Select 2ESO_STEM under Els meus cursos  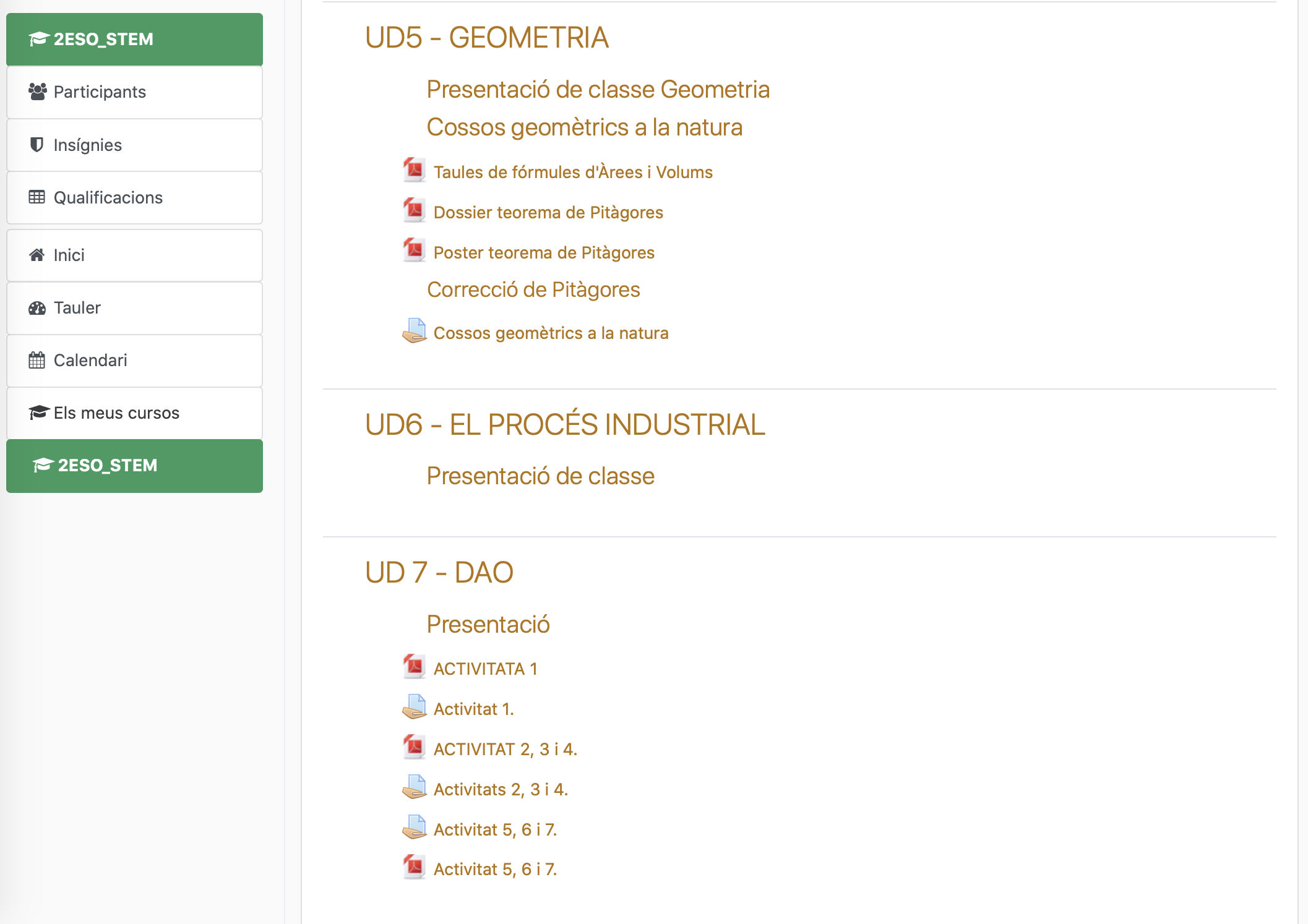(x=107, y=466)
